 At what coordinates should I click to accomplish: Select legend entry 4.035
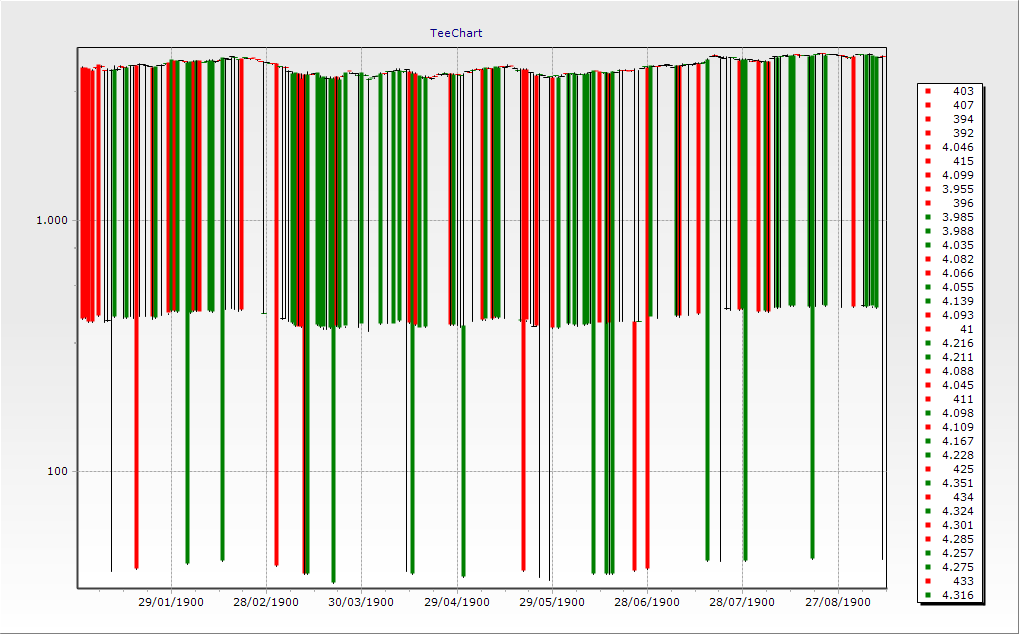pyautogui.click(x=949, y=246)
